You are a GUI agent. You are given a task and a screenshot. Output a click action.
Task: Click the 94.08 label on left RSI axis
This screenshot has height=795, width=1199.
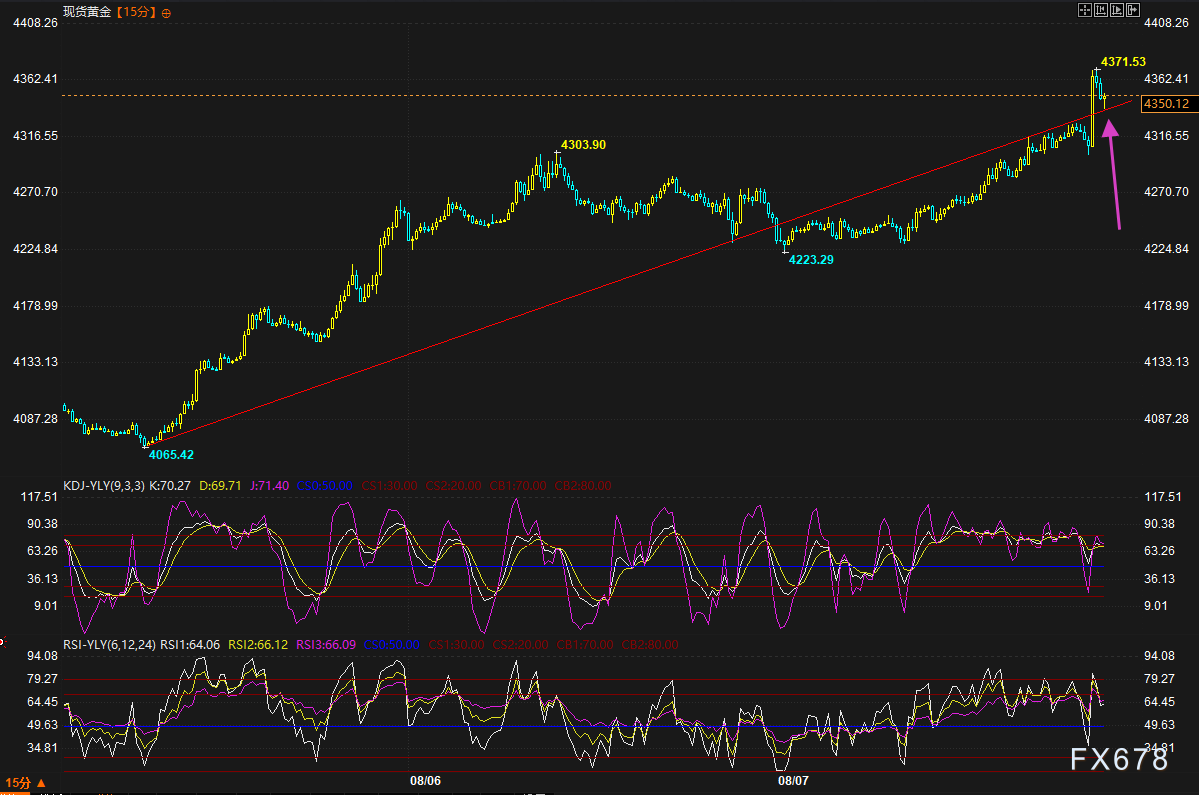pyautogui.click(x=43, y=656)
